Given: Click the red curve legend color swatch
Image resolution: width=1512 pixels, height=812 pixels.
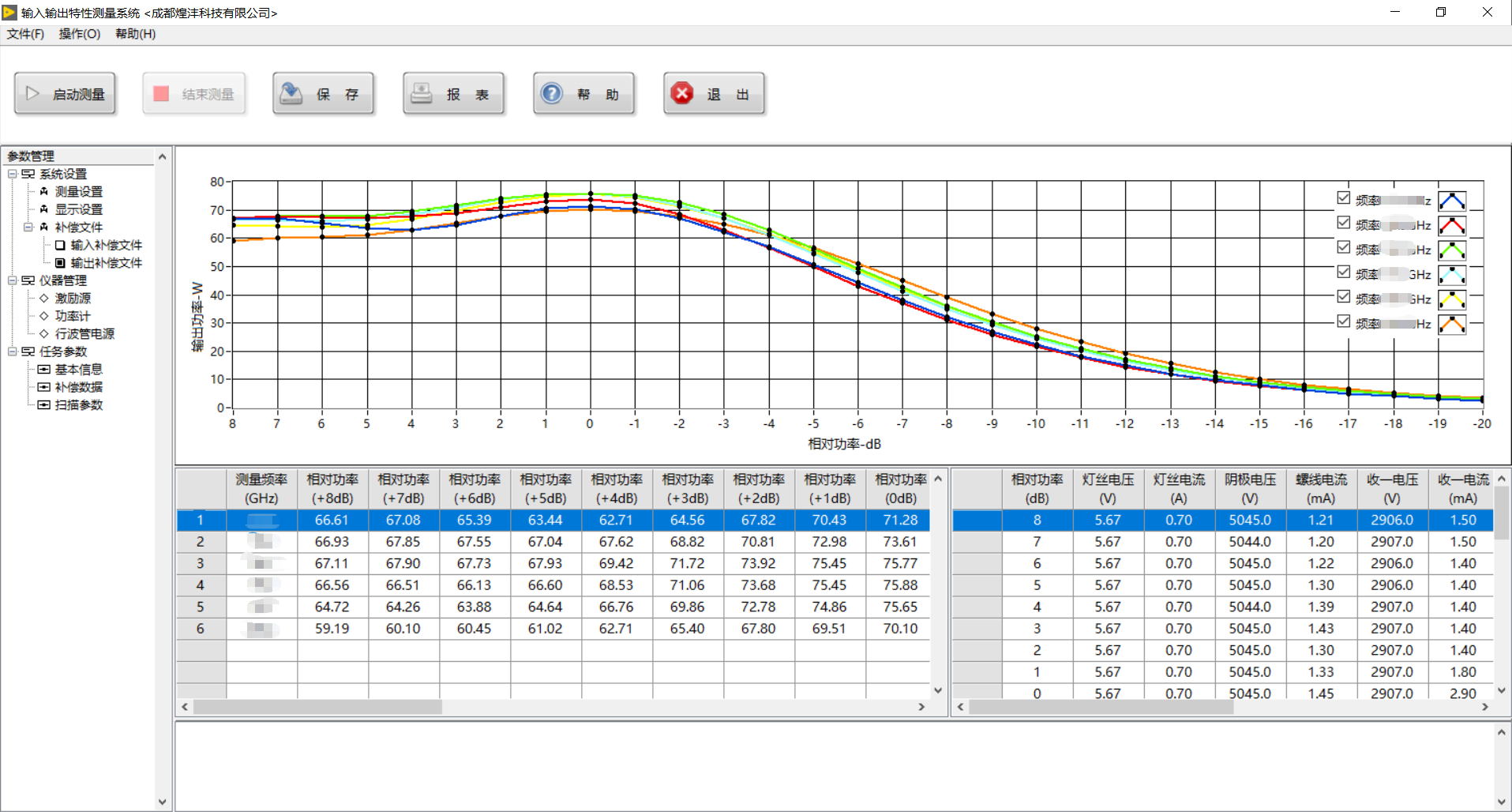Looking at the screenshot, I should coord(1451,226).
